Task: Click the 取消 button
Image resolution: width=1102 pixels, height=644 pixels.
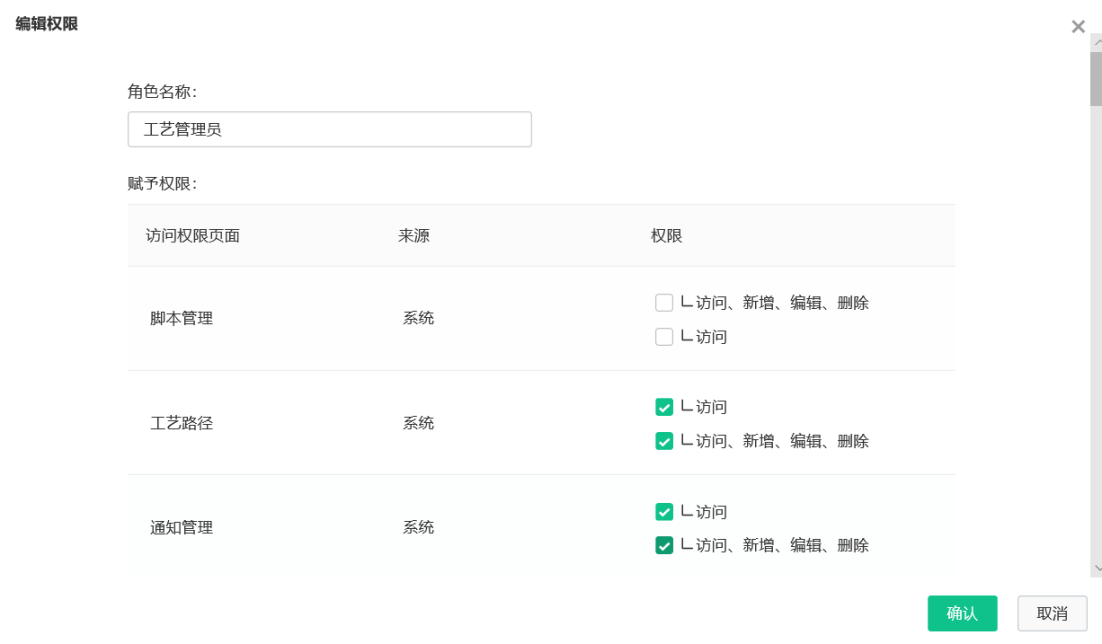Action: 1052,613
